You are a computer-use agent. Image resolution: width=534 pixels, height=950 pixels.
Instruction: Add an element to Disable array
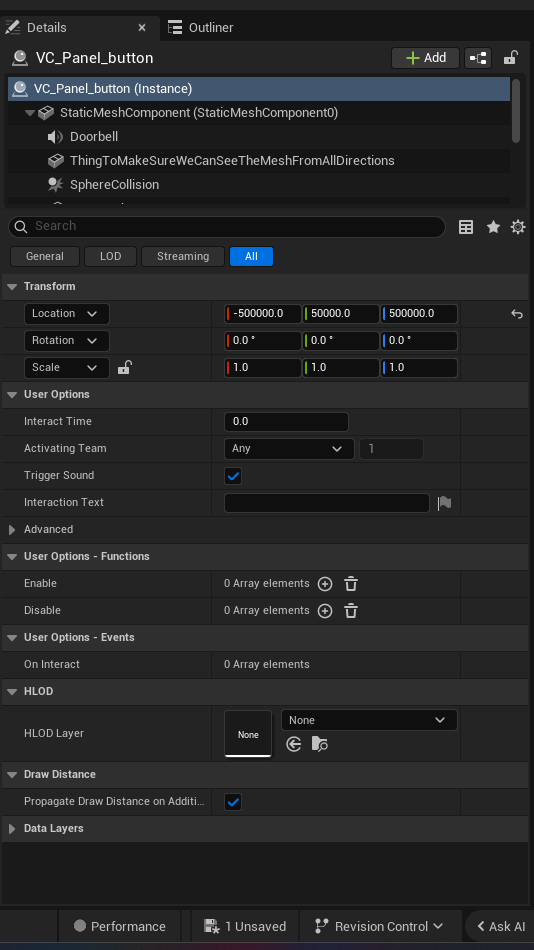coord(325,611)
